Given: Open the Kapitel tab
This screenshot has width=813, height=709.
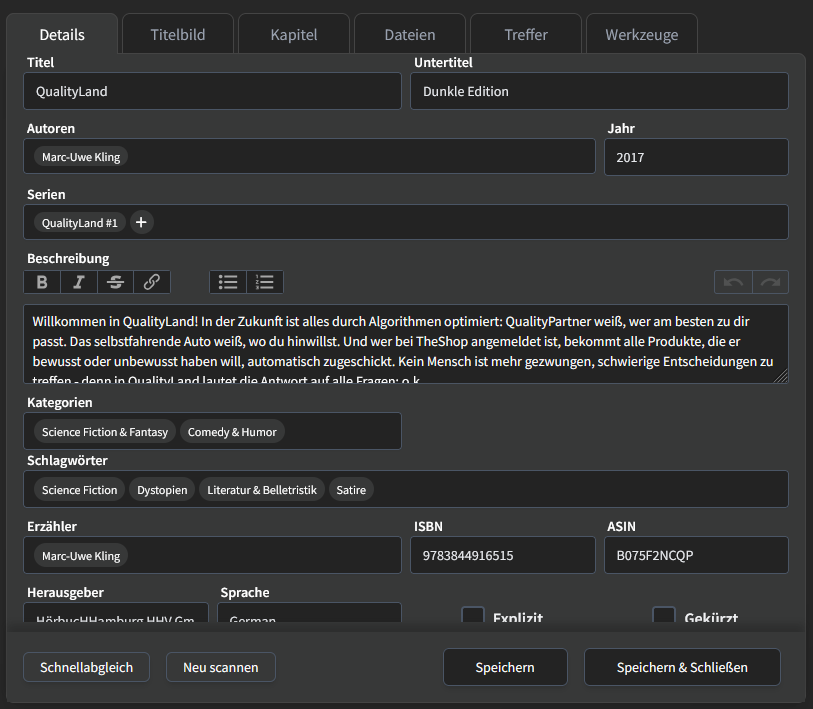Looking at the screenshot, I should click(293, 33).
